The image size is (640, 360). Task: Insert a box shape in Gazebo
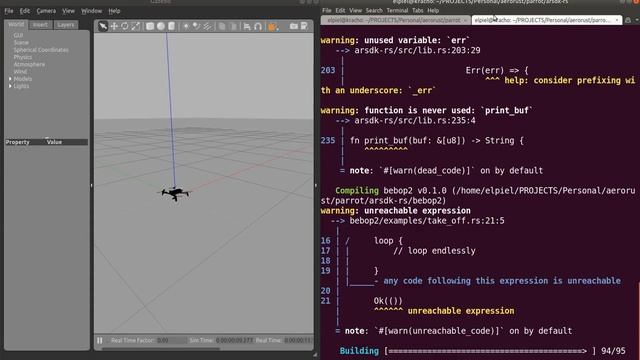(x=150, y=26)
